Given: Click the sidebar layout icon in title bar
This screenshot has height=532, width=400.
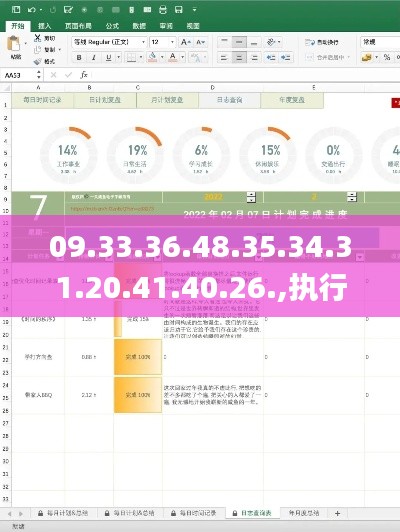Looking at the screenshot, I should 16,10.
